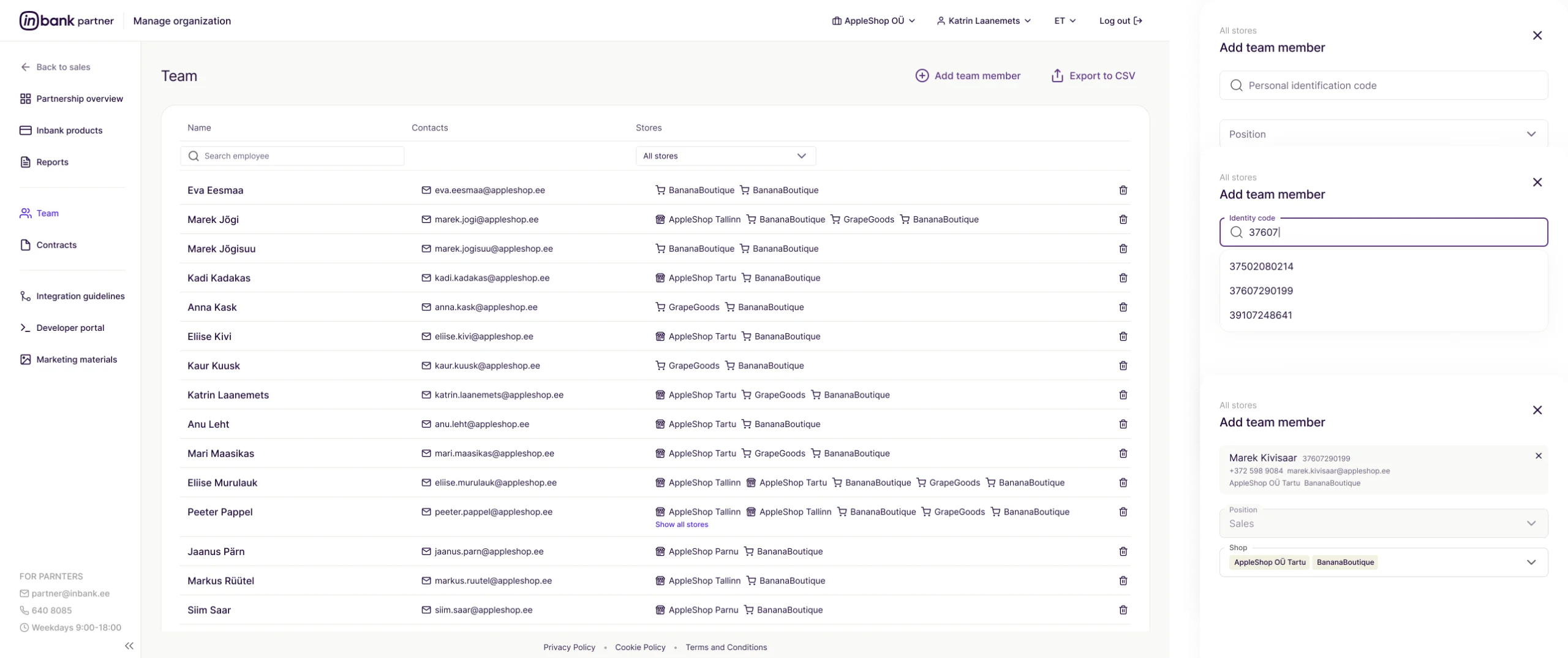This screenshot has width=1568, height=658.
Task: Open the ET language selector
Action: (x=1065, y=21)
